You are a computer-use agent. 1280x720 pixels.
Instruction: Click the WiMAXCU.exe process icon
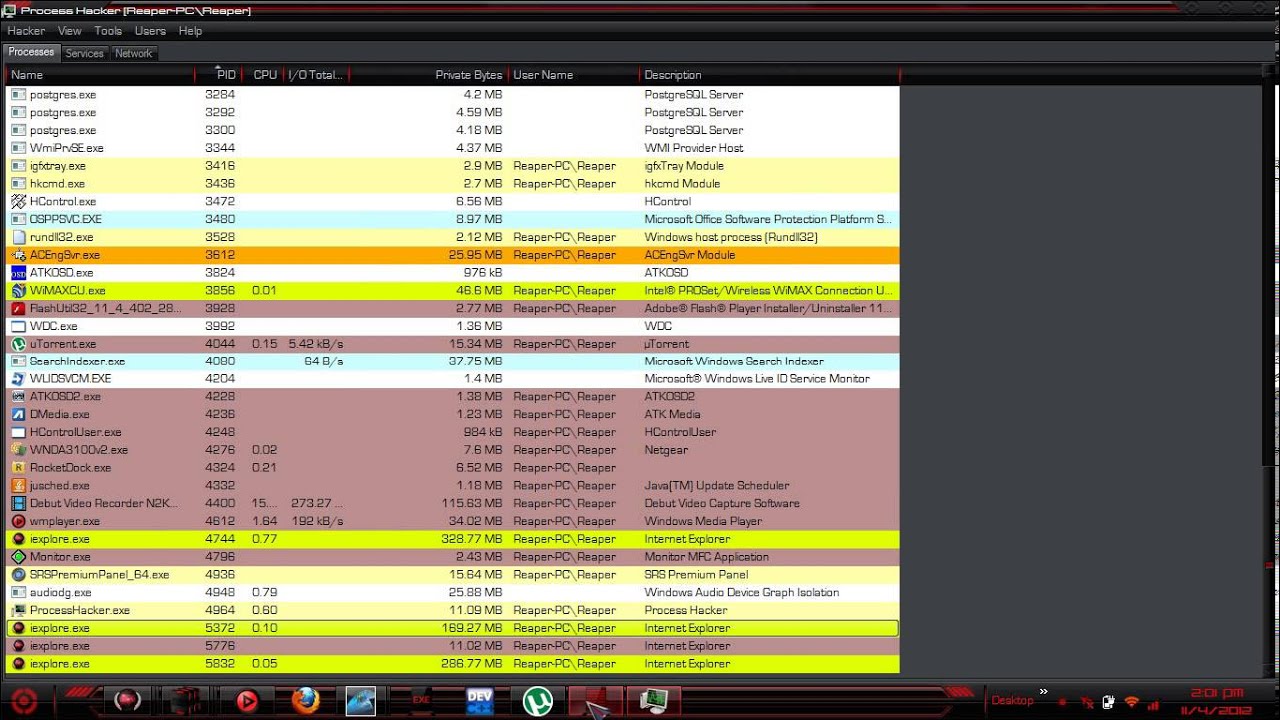18,291
